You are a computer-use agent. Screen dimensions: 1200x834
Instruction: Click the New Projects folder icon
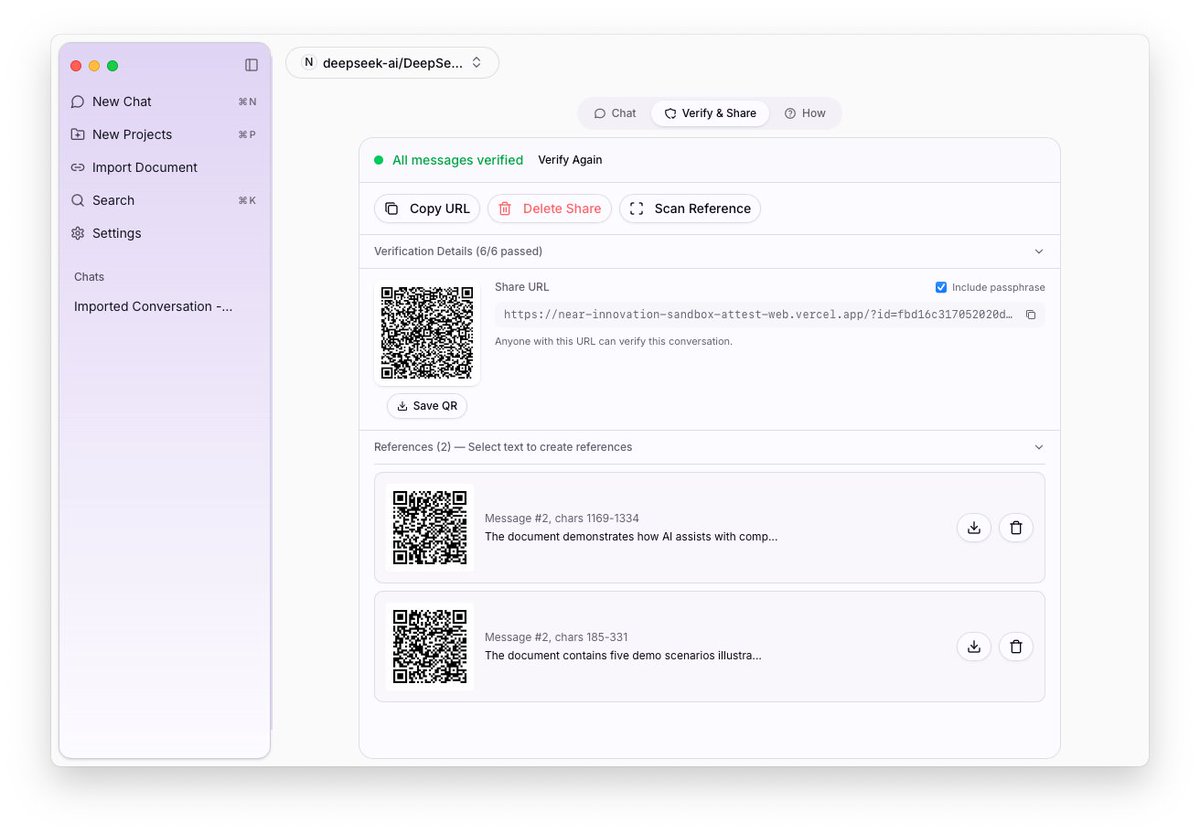78,134
